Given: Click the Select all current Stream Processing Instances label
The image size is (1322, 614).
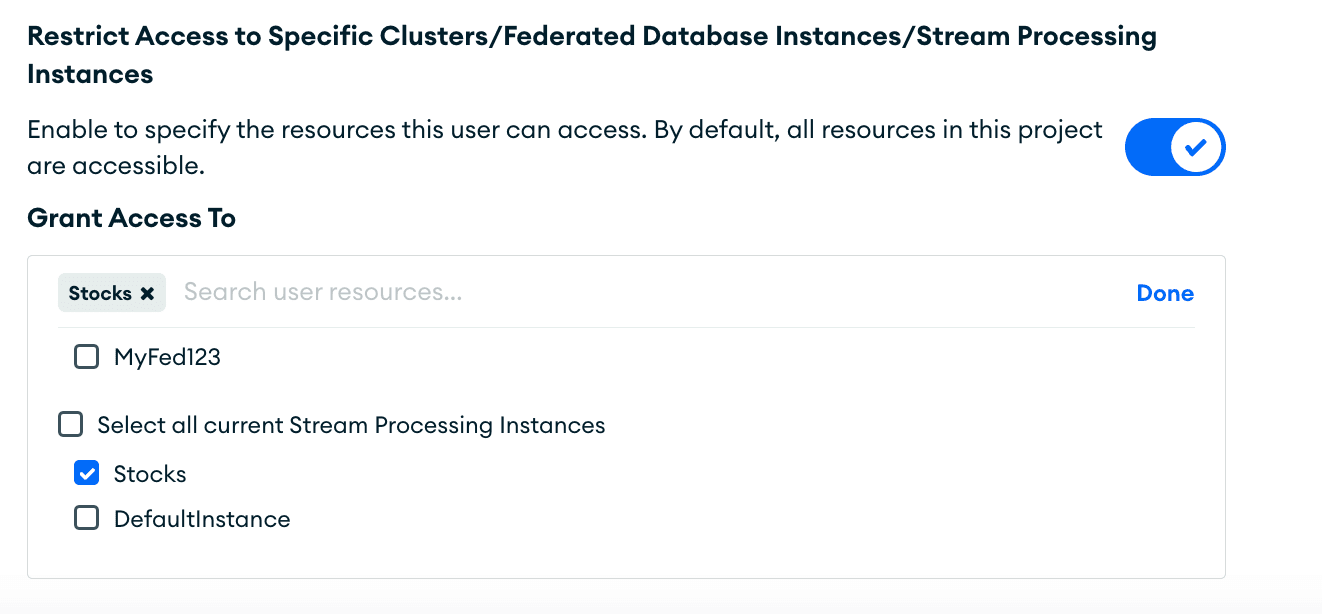Looking at the screenshot, I should tap(351, 425).
